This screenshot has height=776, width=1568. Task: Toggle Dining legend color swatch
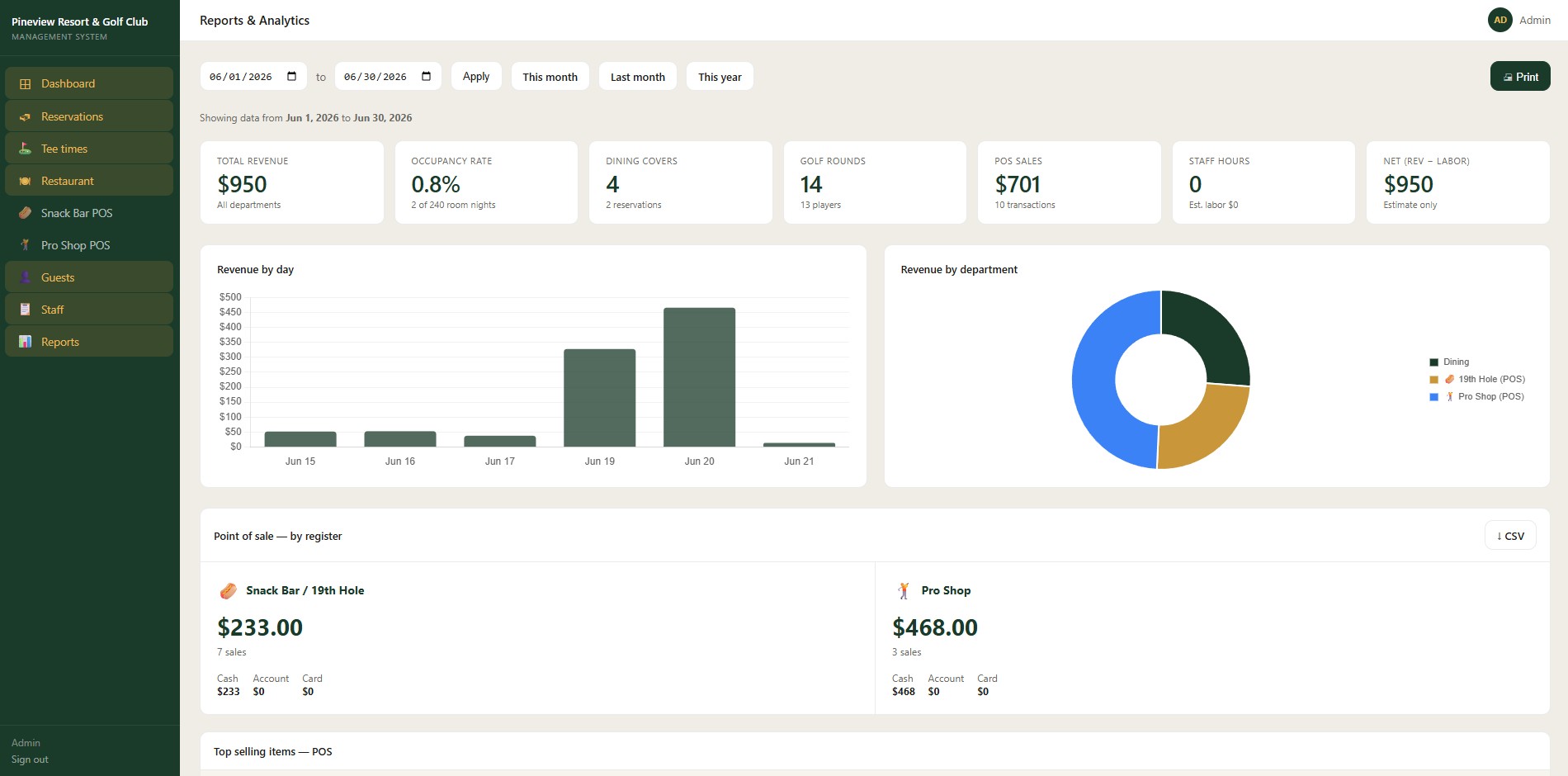click(1434, 362)
